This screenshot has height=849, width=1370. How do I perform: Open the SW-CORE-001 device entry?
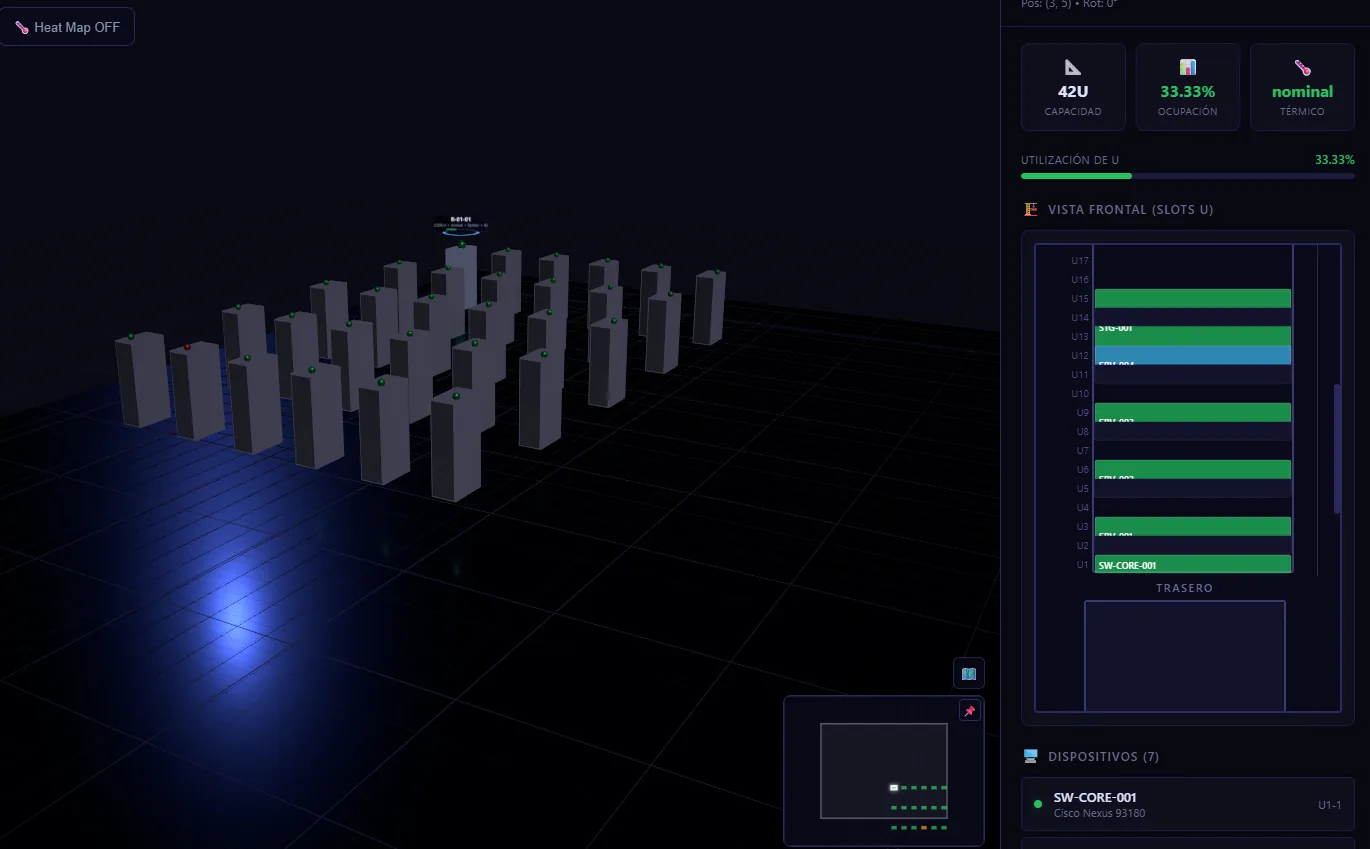click(x=1188, y=804)
